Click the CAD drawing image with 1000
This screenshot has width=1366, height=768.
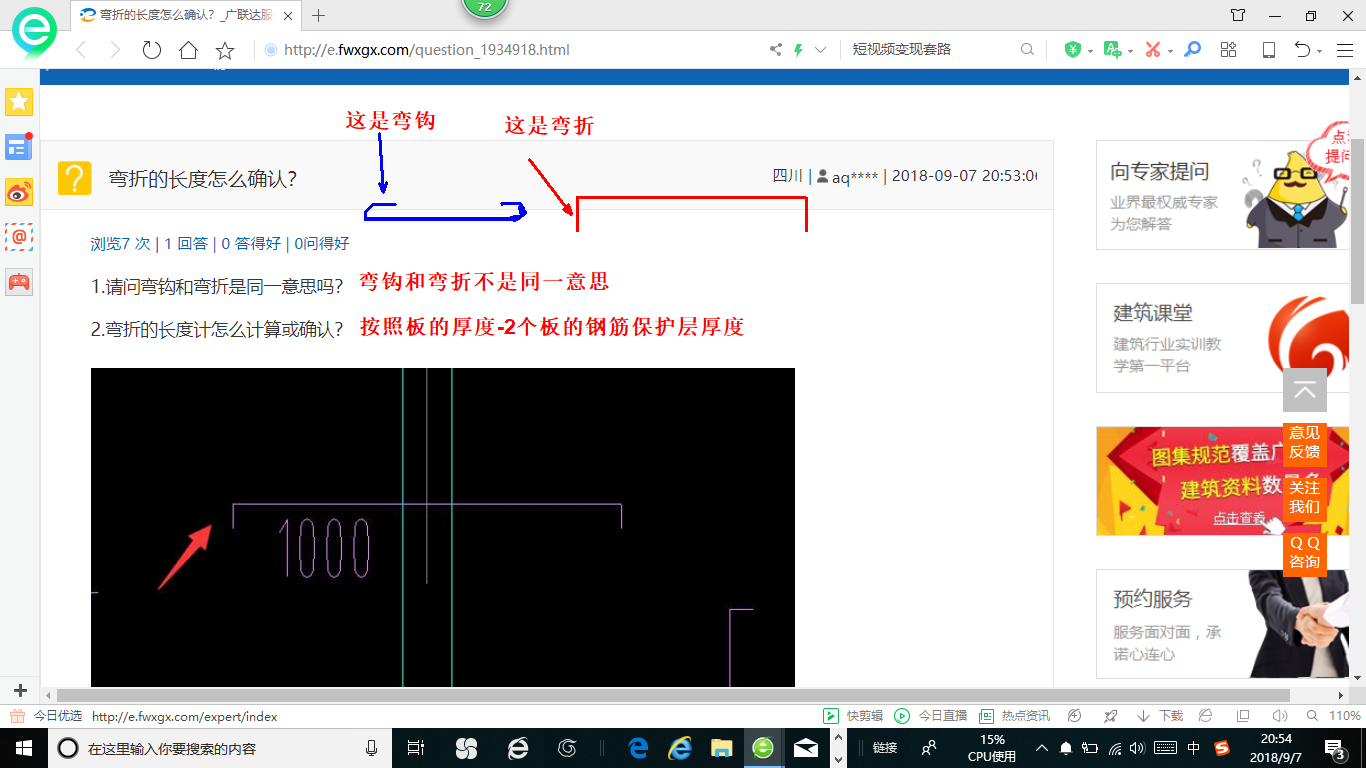pos(443,527)
